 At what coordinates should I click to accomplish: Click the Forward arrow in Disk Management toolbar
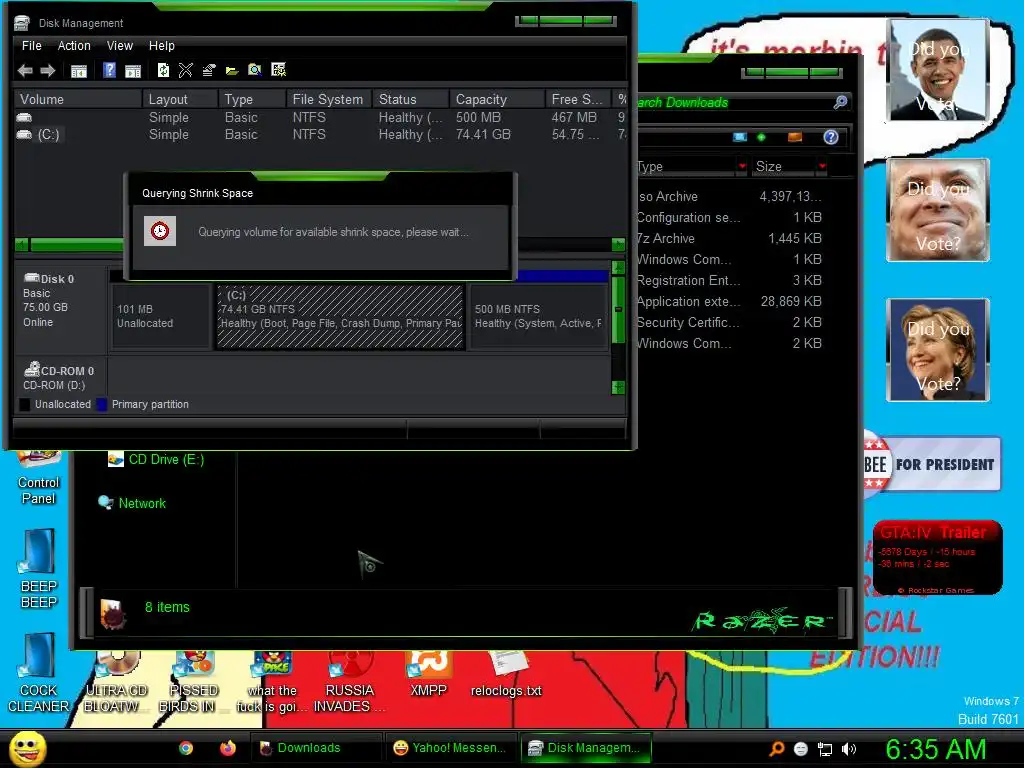tap(48, 70)
